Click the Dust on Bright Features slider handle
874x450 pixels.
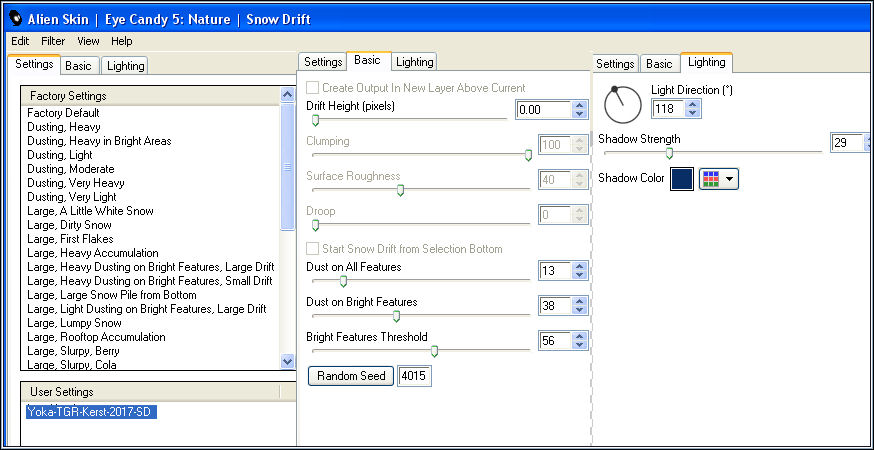tap(396, 317)
